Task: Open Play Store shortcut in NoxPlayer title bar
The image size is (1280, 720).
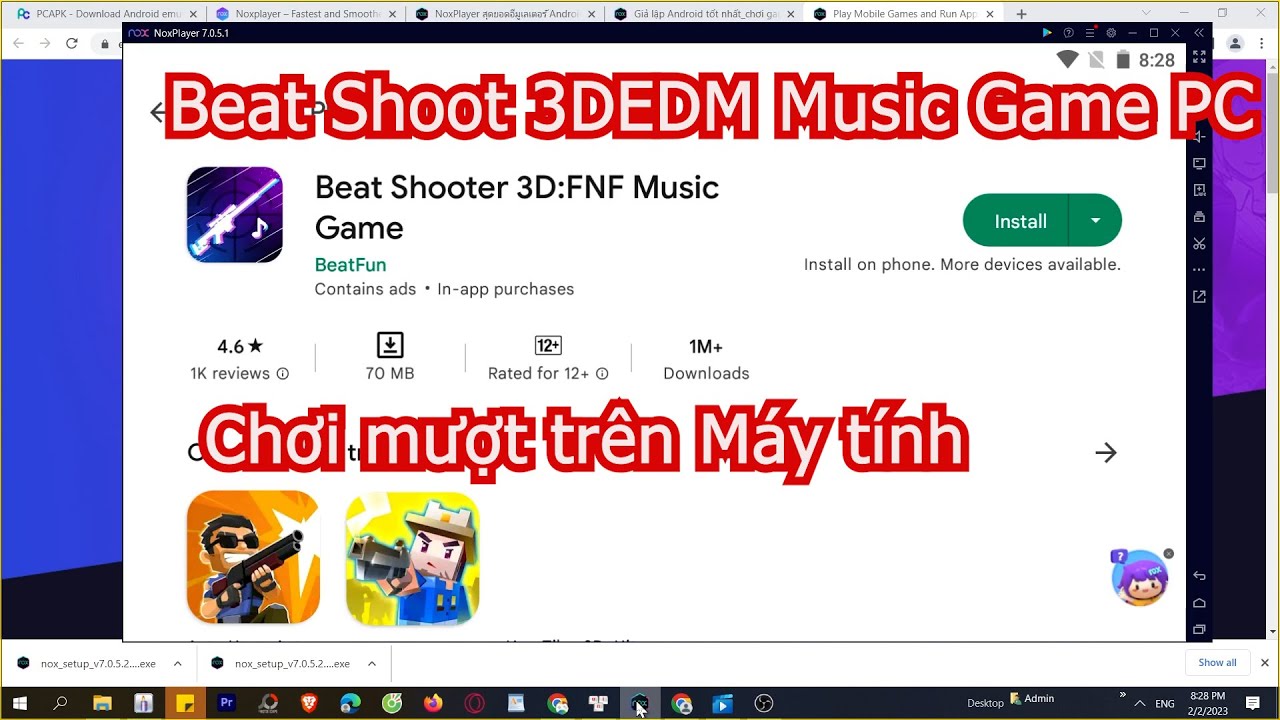Action: [1047, 33]
